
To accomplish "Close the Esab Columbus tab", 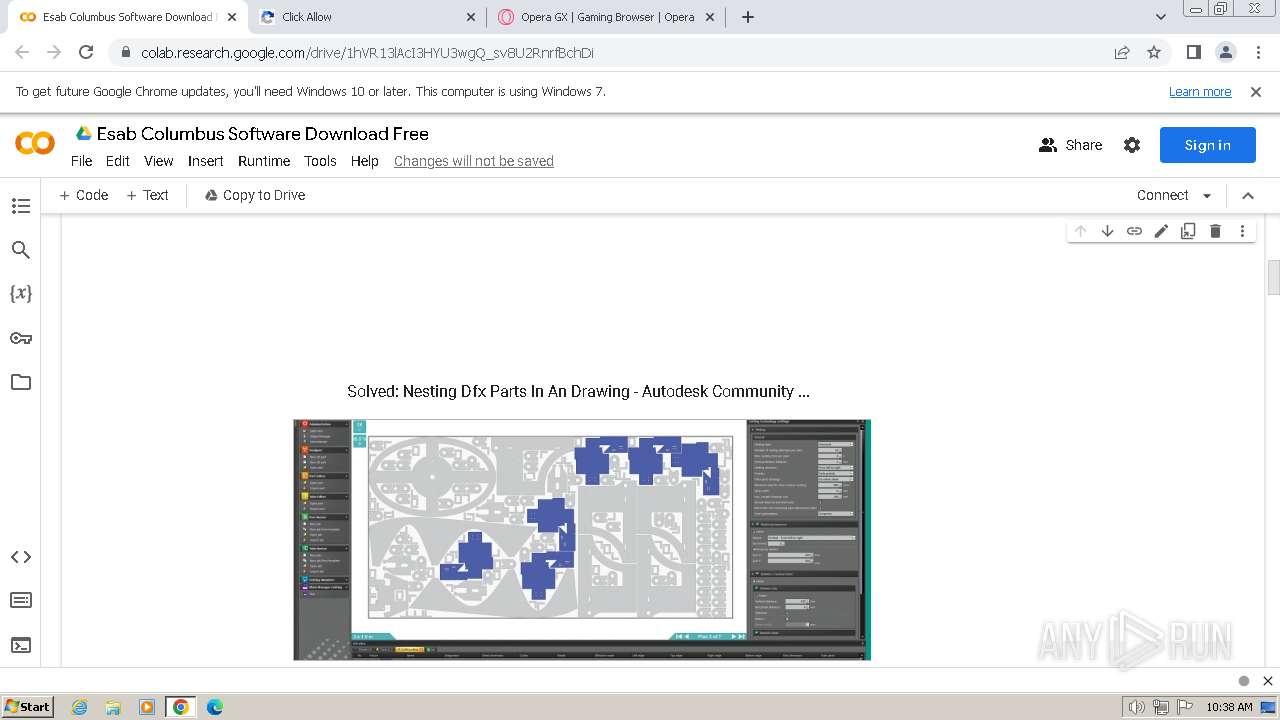I will pos(232,17).
